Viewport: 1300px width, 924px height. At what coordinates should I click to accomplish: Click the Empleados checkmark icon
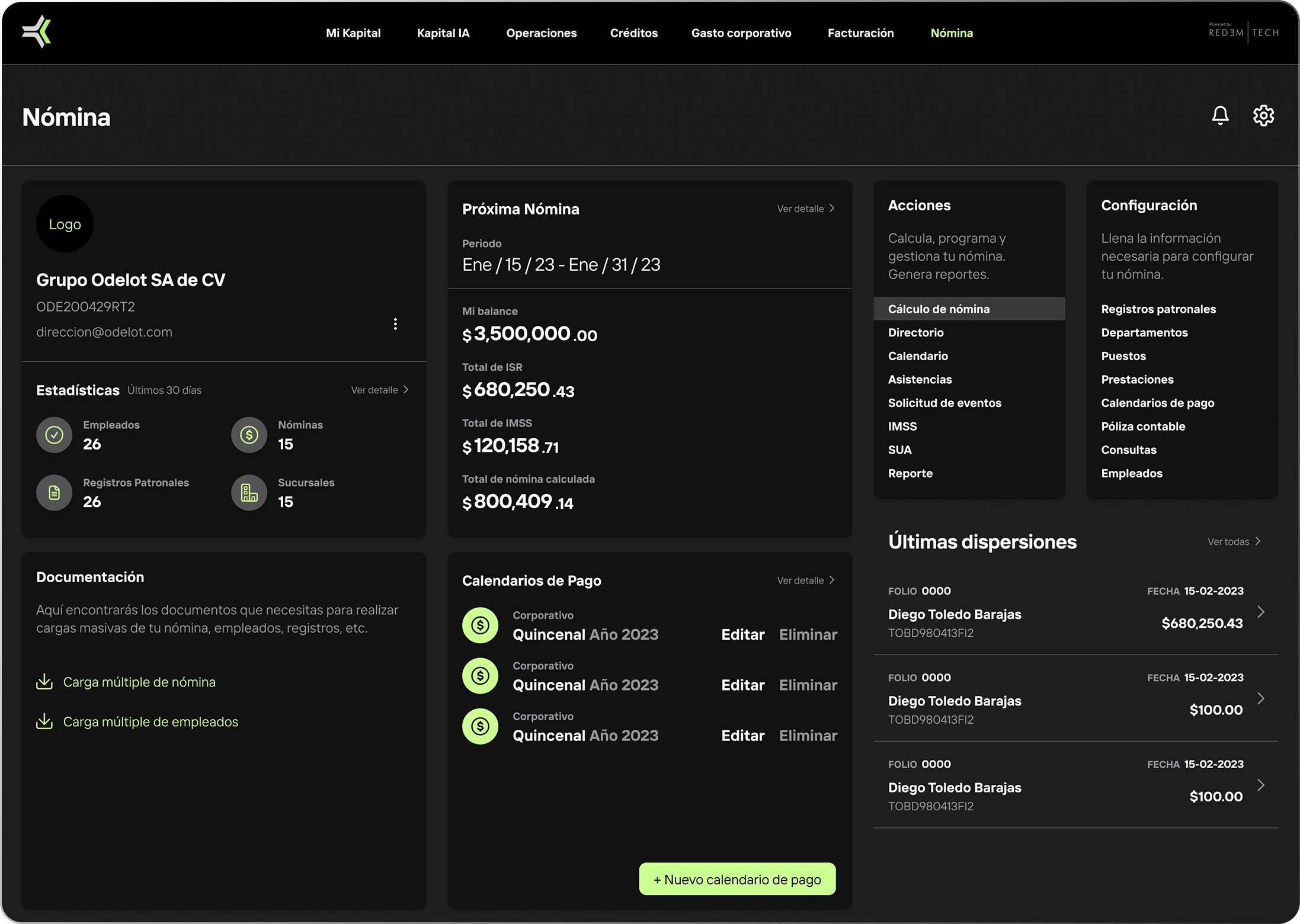pos(55,435)
